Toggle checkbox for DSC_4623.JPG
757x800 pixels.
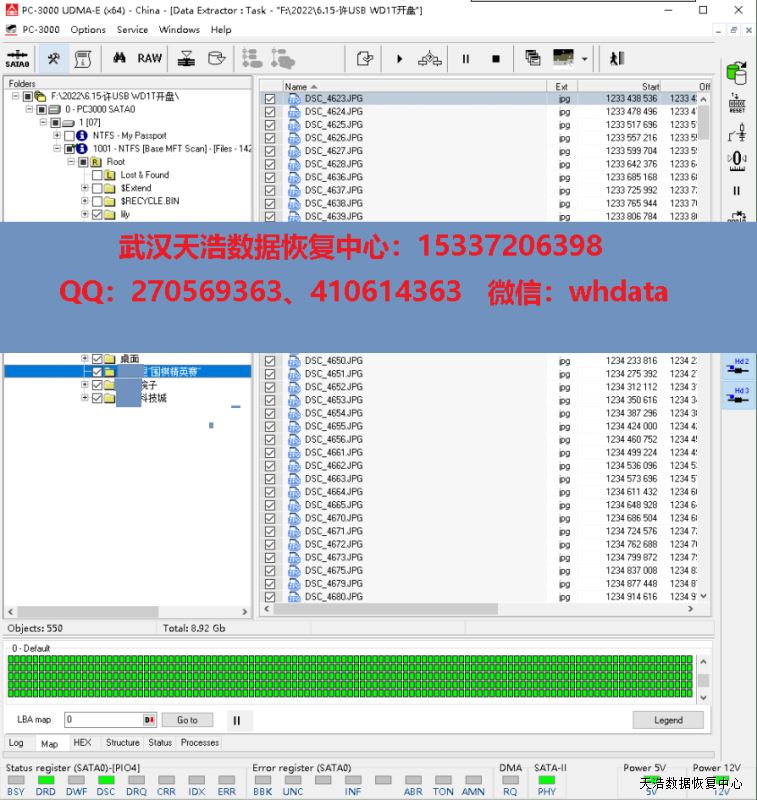(x=270, y=99)
